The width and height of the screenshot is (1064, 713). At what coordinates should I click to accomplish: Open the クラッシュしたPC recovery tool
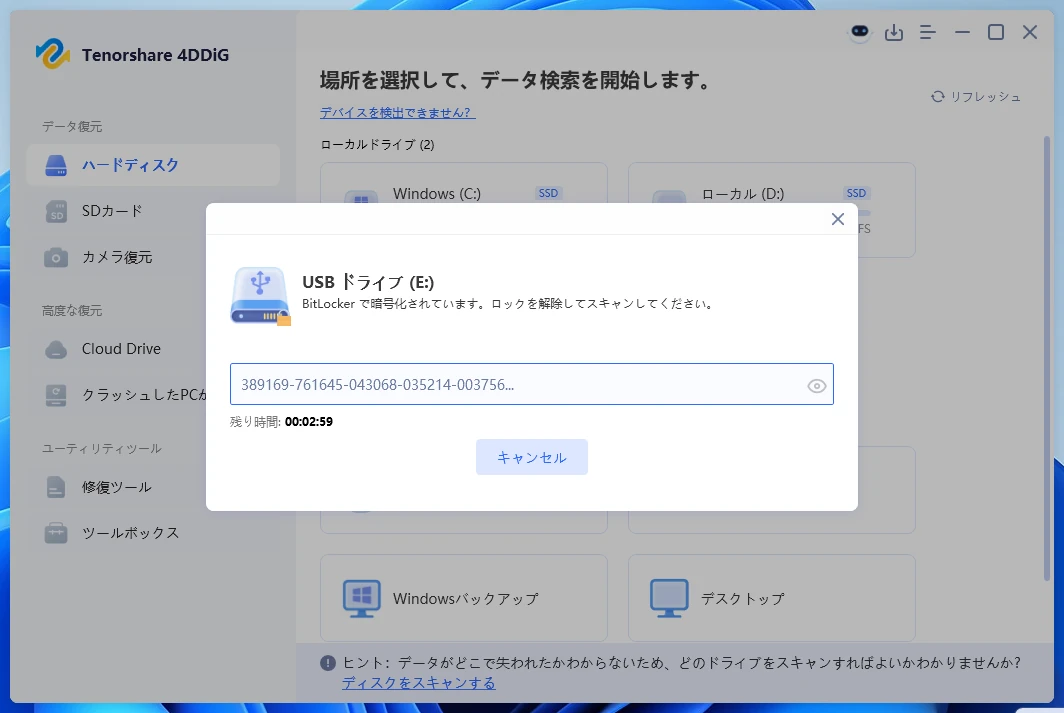[x=120, y=394]
